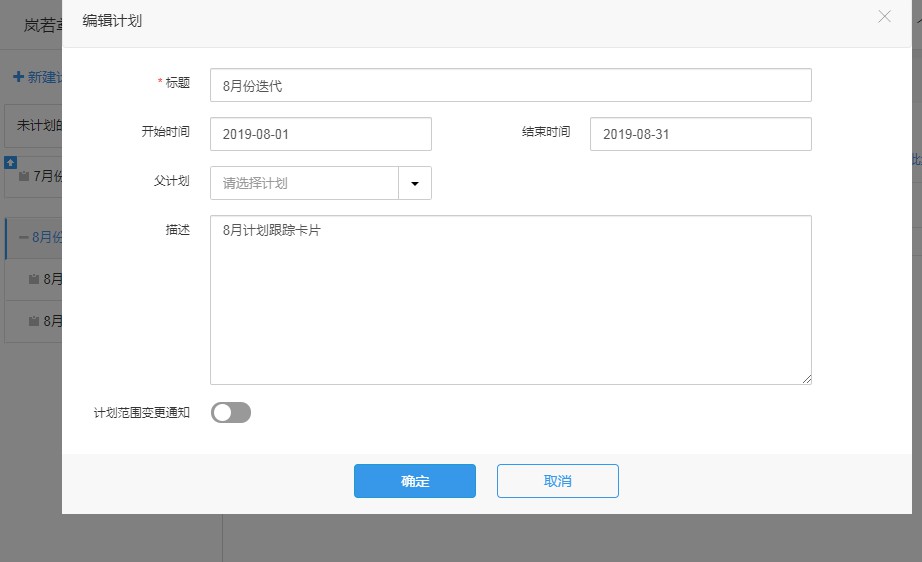Click the second 8月 sub-plan calendar icon
Image resolution: width=922 pixels, height=562 pixels.
pyautogui.click(x=33, y=321)
